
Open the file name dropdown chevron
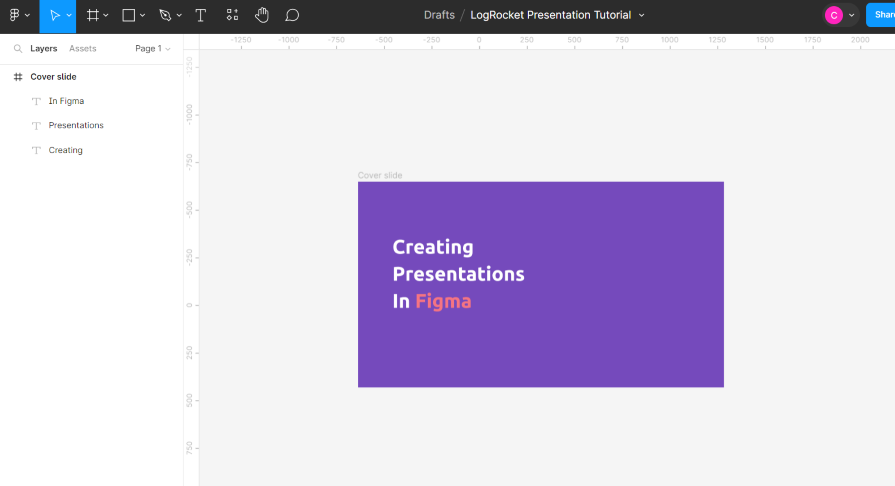642,16
